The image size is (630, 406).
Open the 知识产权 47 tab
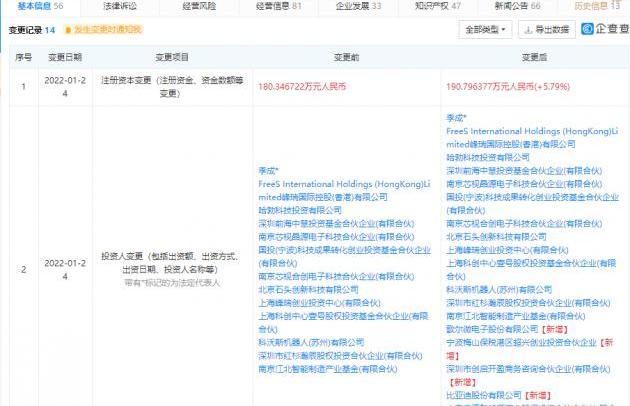coord(438,6)
